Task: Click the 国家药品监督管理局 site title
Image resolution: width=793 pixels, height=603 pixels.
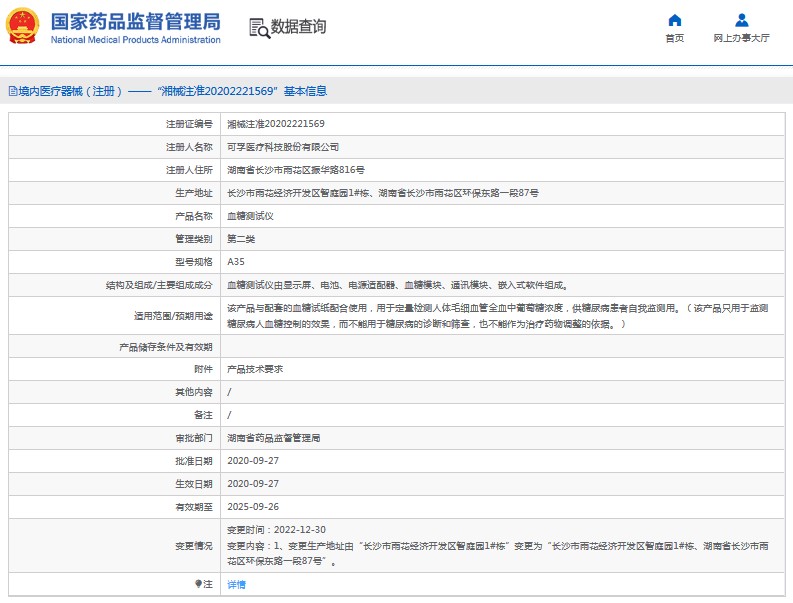Action: [135, 21]
